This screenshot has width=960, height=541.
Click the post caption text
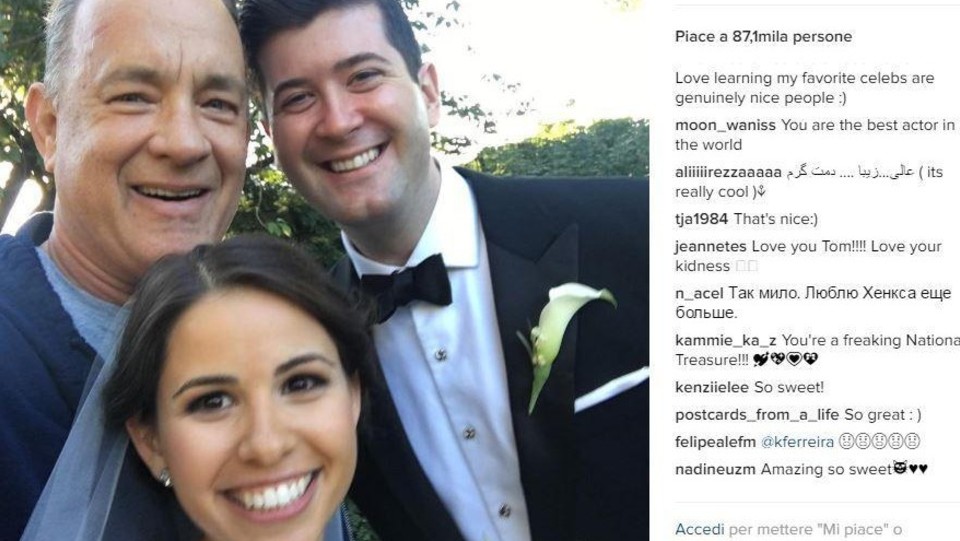click(x=804, y=88)
